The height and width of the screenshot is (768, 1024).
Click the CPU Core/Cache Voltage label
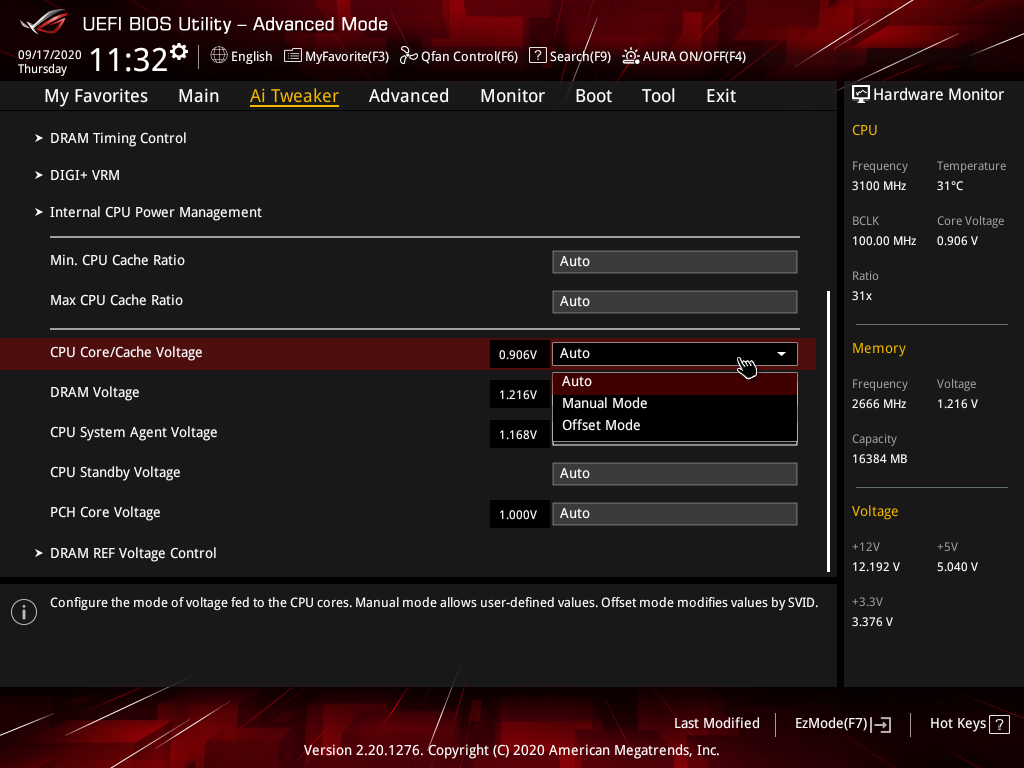[x=126, y=353]
